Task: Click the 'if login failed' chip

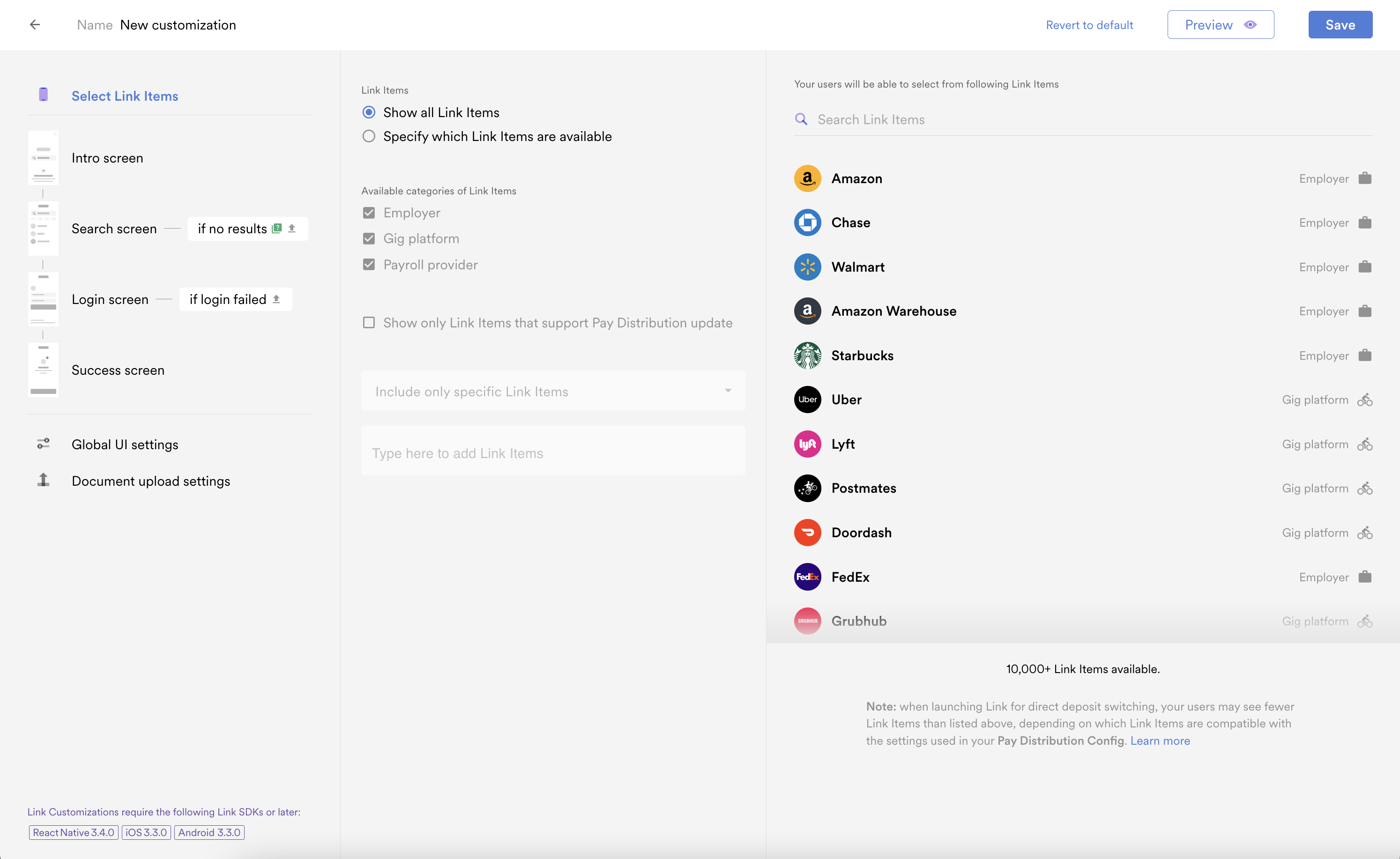Action: tap(236, 299)
